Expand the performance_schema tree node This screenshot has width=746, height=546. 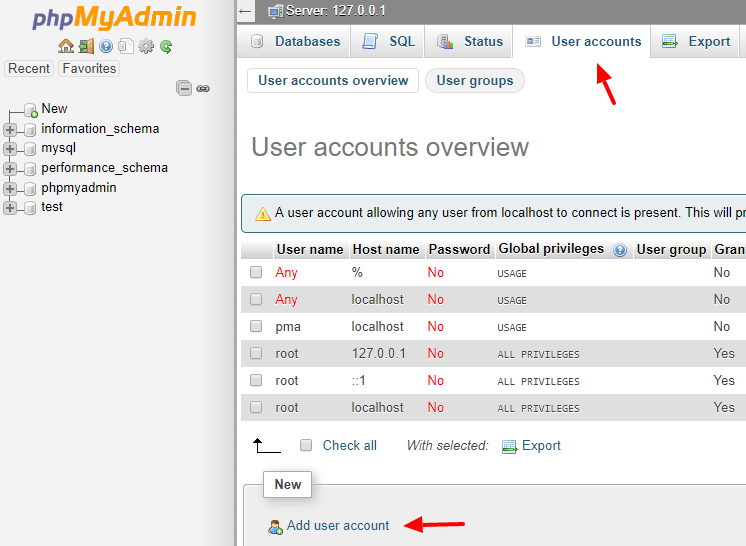[x=10, y=169]
